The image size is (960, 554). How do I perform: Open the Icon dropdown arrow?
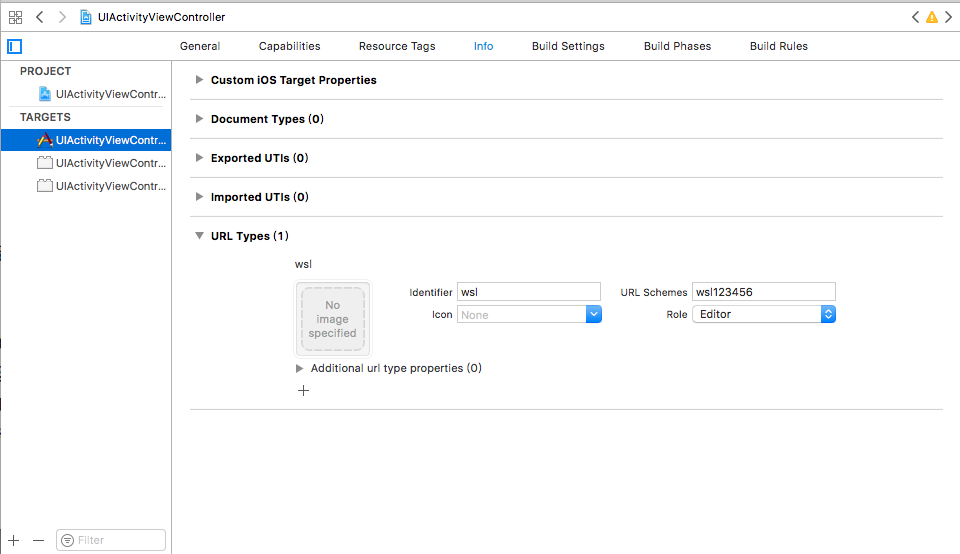pyautogui.click(x=593, y=315)
